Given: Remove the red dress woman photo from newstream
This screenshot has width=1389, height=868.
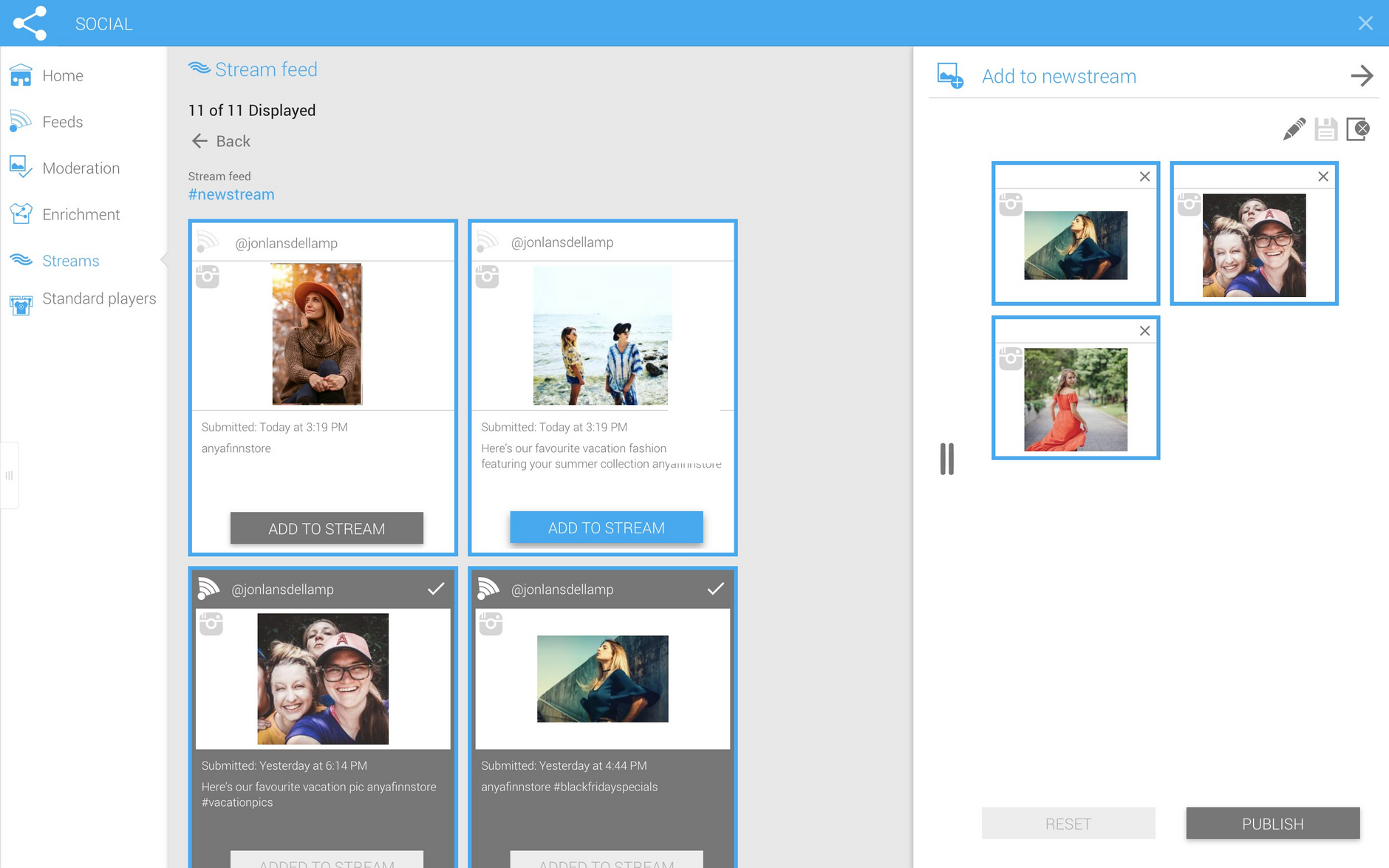Looking at the screenshot, I should click(1144, 331).
